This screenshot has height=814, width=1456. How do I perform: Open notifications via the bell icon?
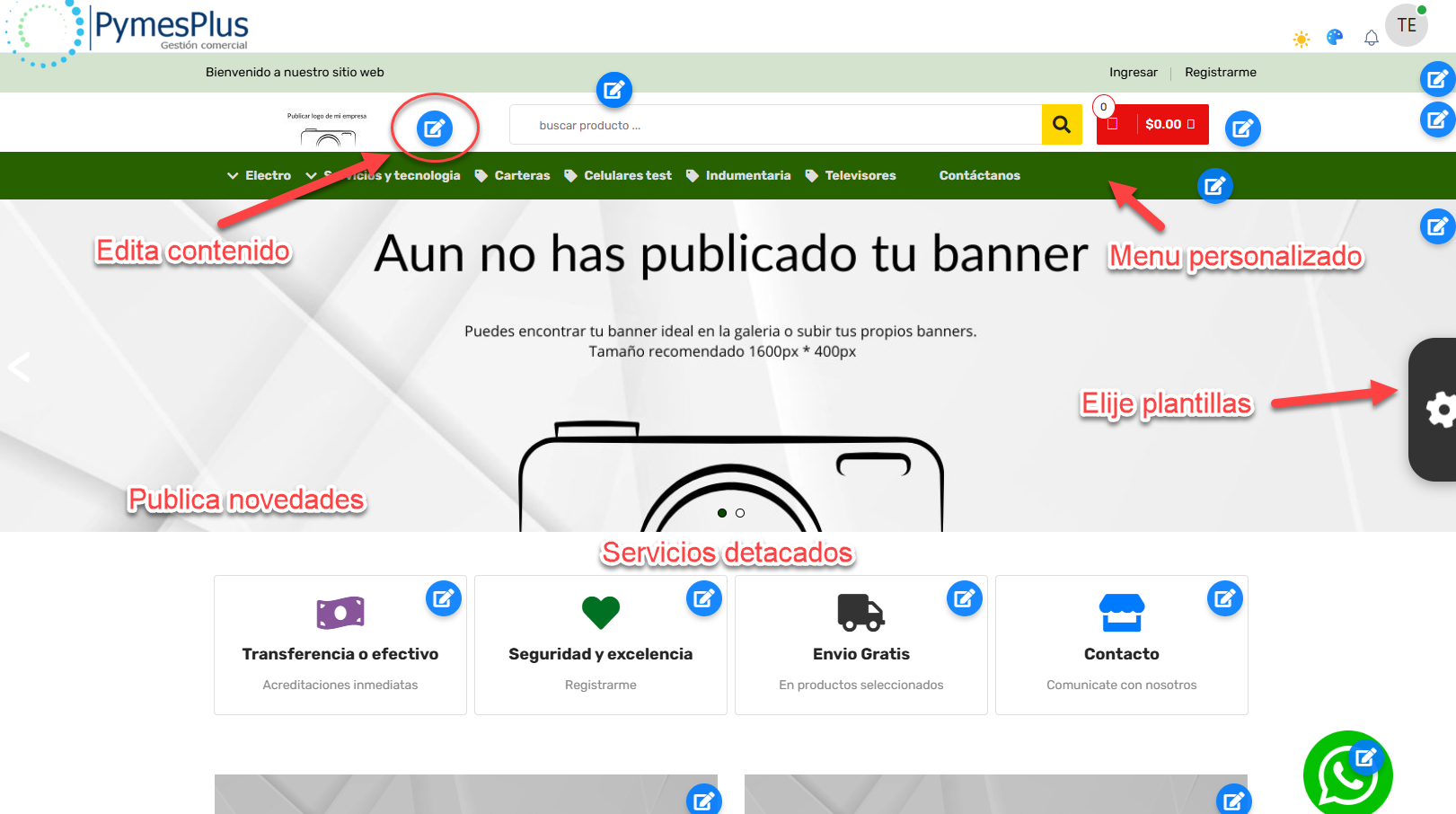click(x=1372, y=38)
